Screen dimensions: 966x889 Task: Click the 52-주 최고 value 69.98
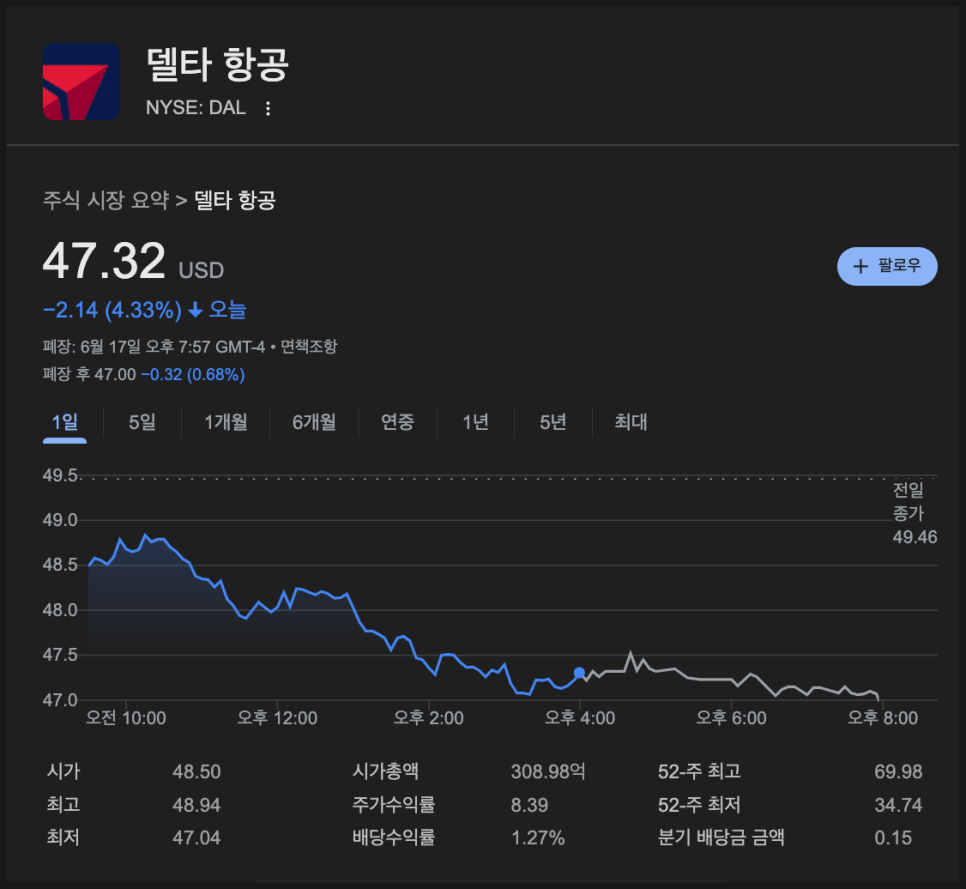click(x=898, y=772)
